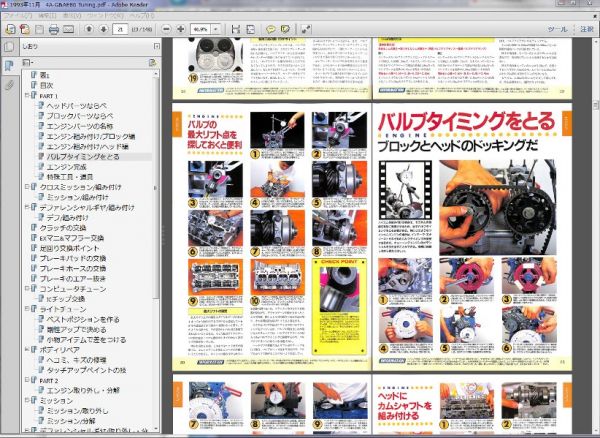Open the ヘルプ(H) menu
This screenshot has height=438, width=600.
[x=142, y=17]
